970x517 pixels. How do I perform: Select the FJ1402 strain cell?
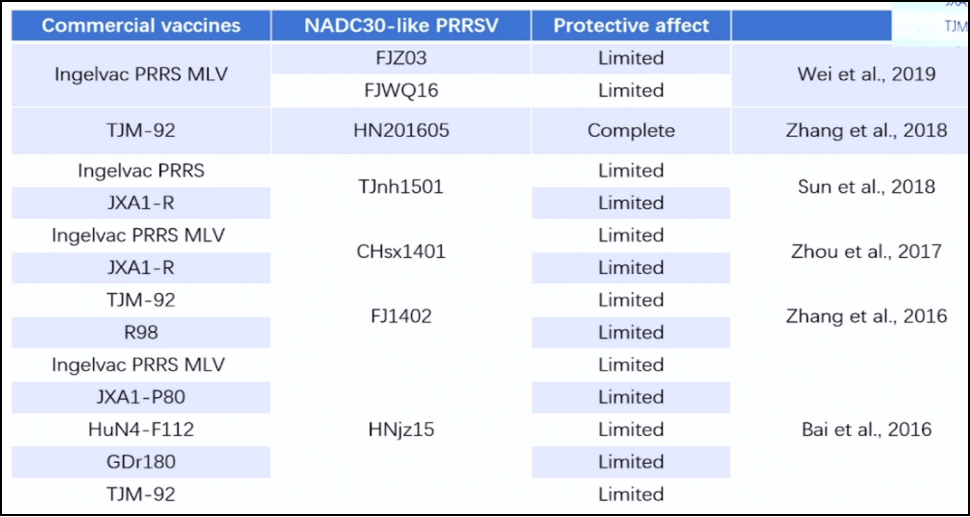(x=401, y=317)
